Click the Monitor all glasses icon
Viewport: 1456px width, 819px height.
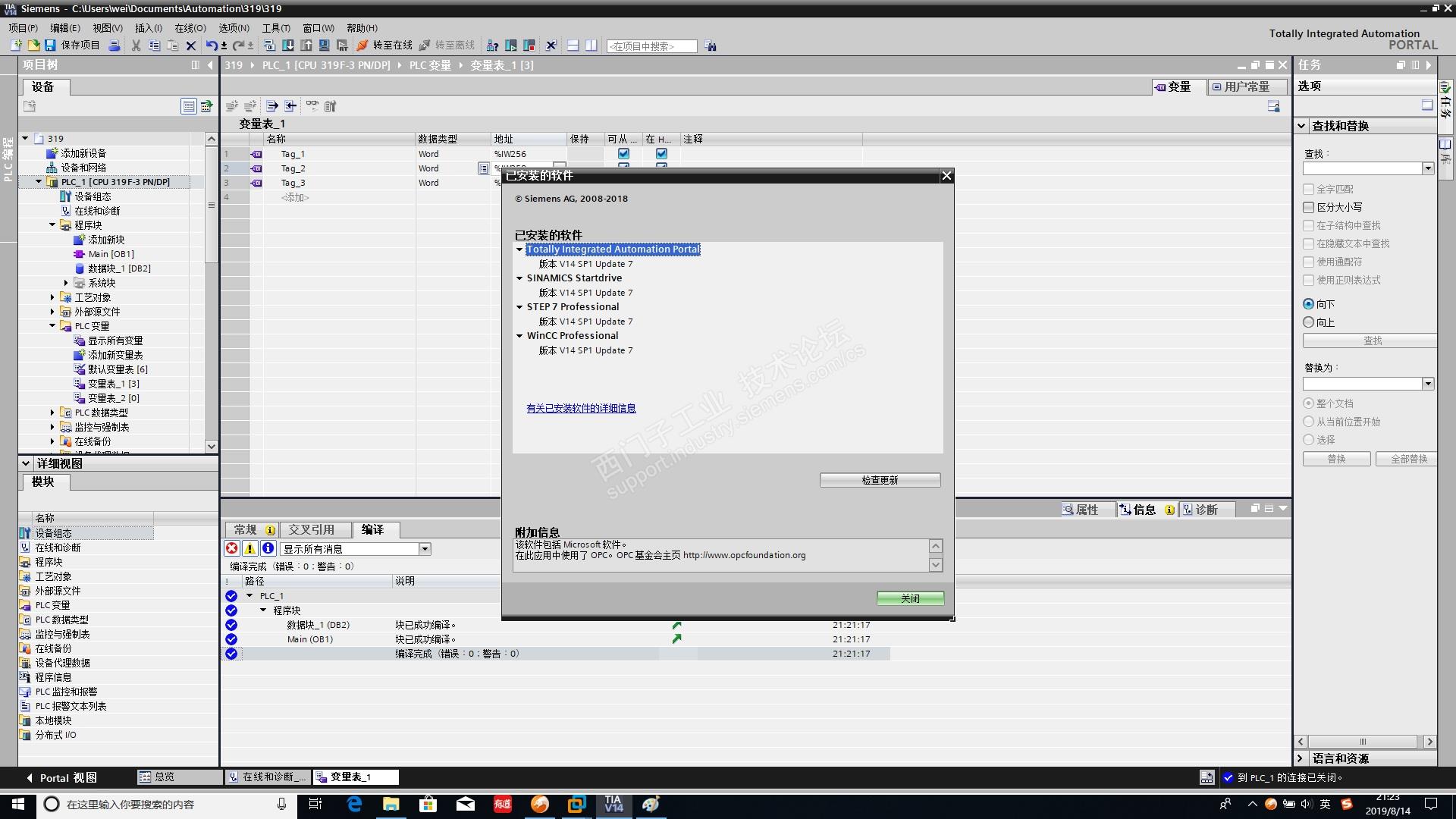[x=312, y=106]
